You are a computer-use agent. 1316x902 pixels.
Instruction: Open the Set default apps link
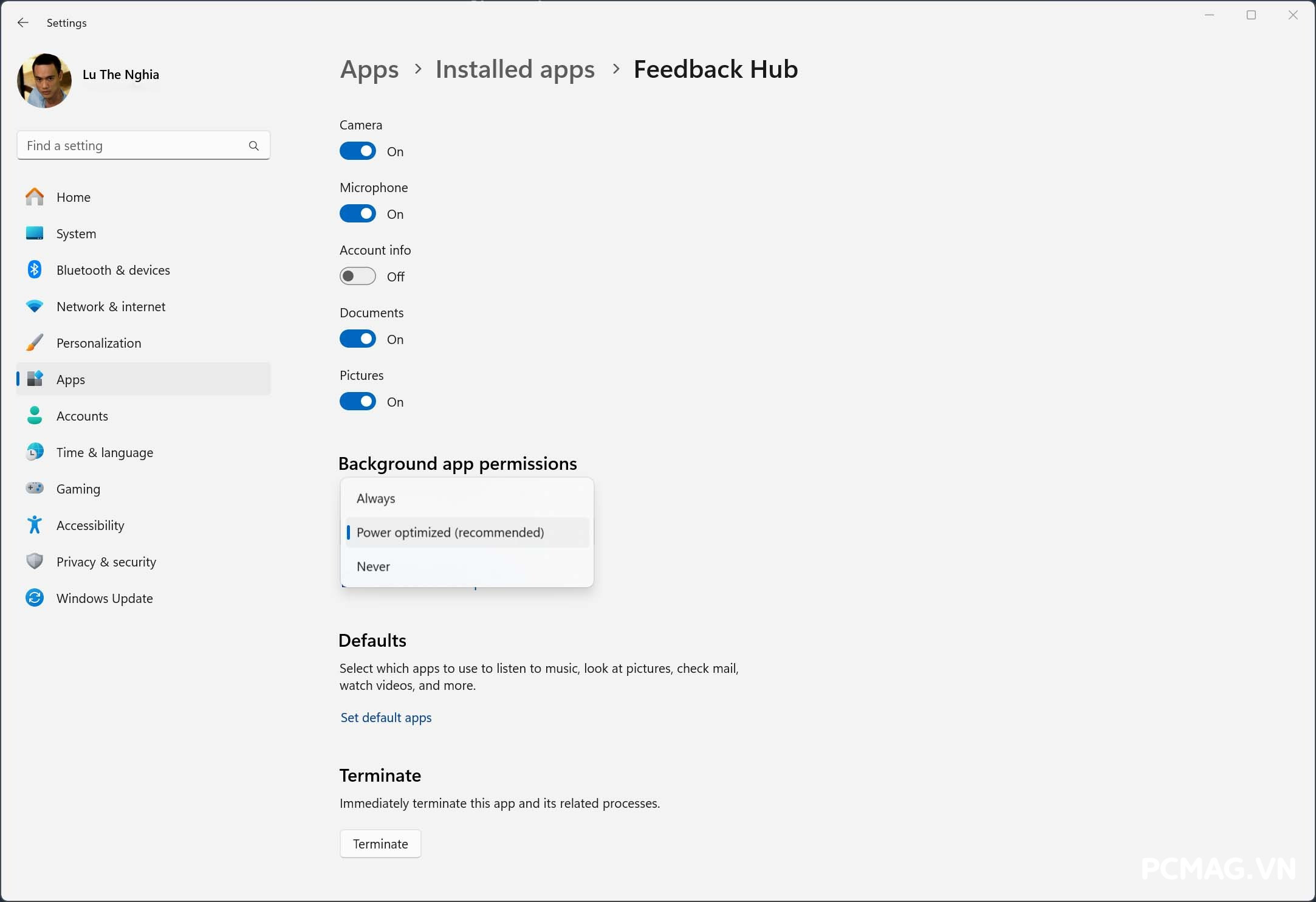(x=386, y=718)
